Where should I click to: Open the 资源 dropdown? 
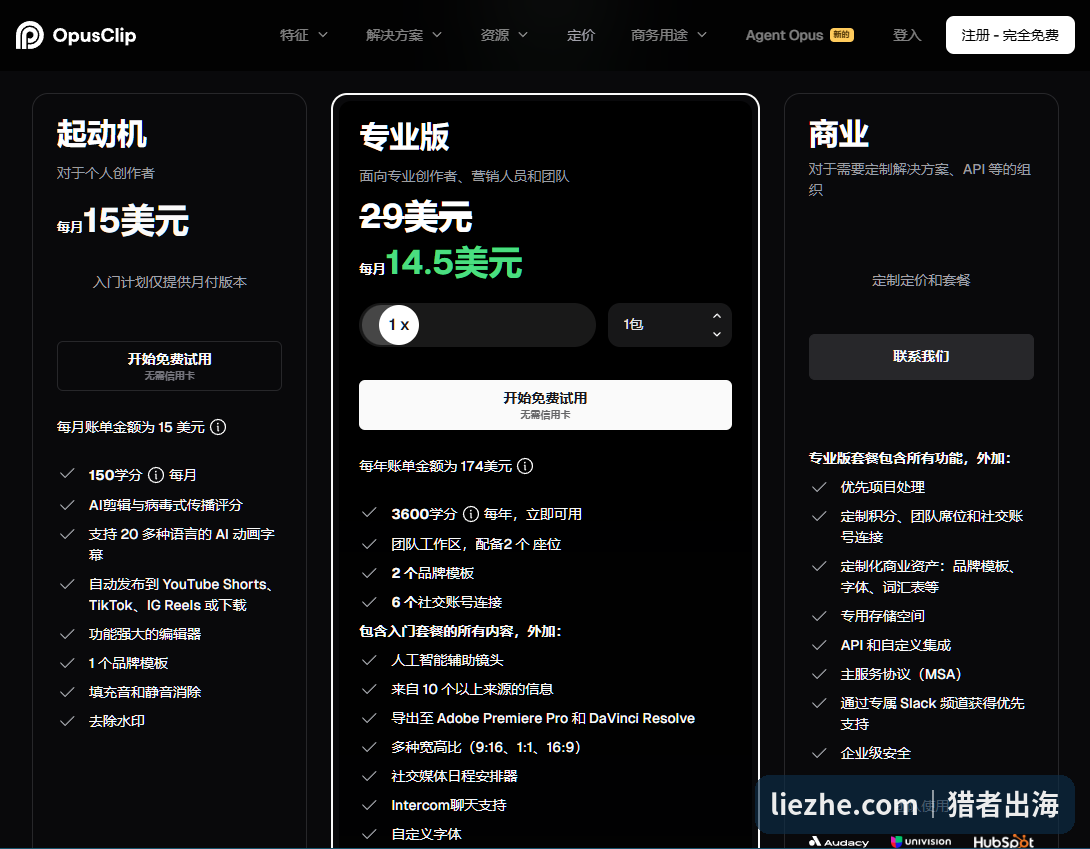[504, 35]
